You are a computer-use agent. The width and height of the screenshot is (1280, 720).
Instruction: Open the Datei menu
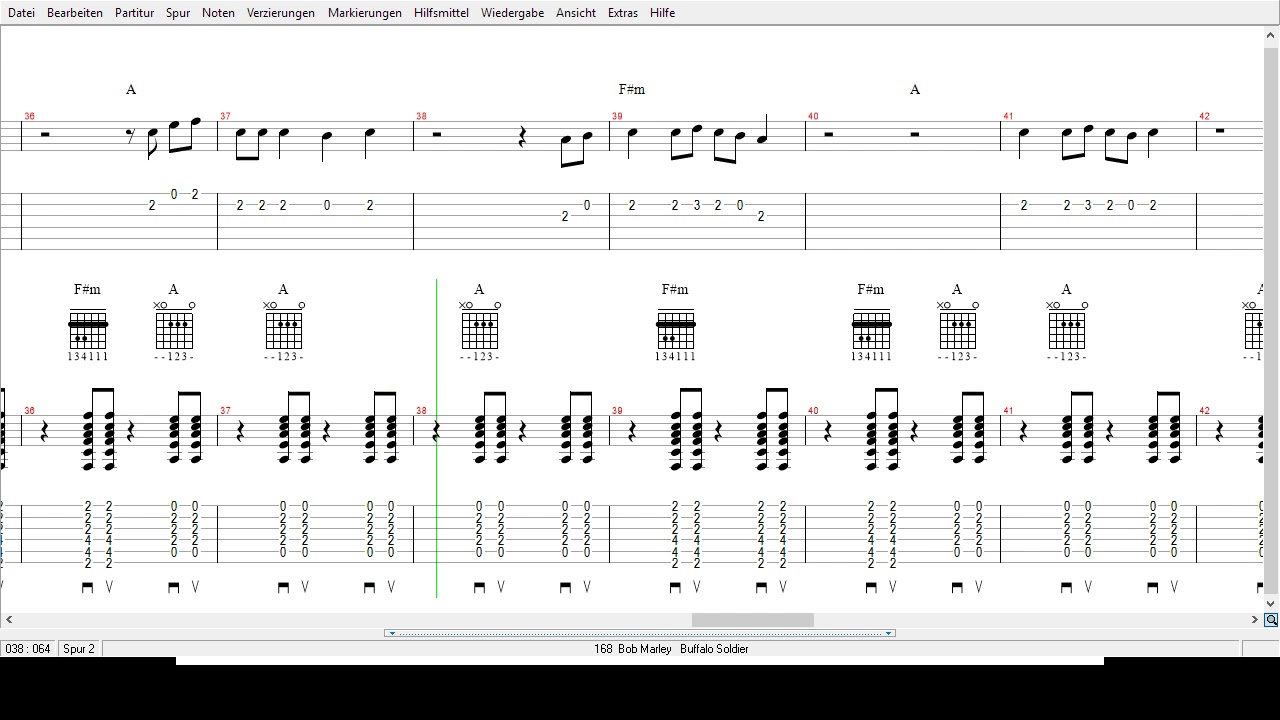(x=21, y=13)
